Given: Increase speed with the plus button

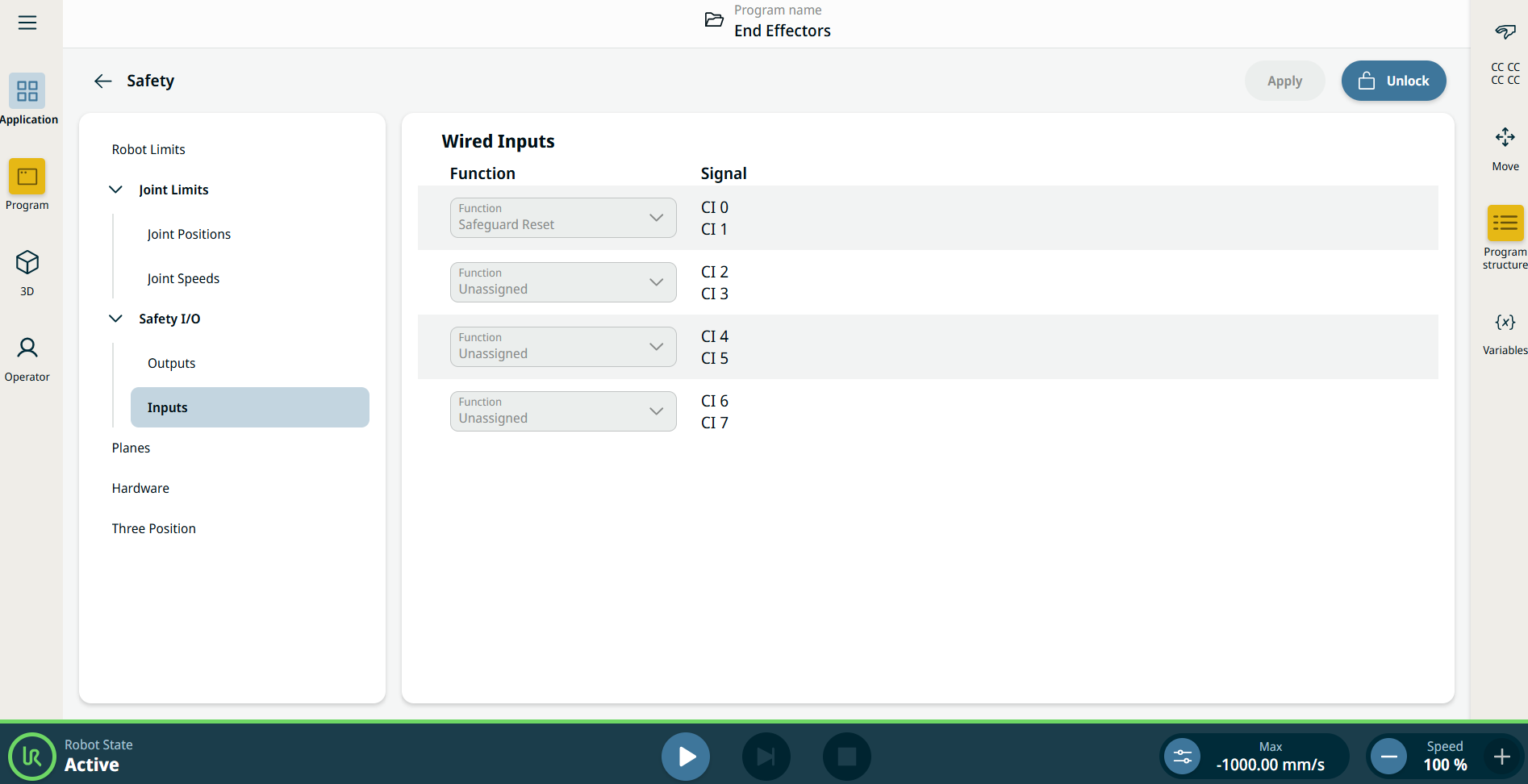Looking at the screenshot, I should click(1501, 757).
